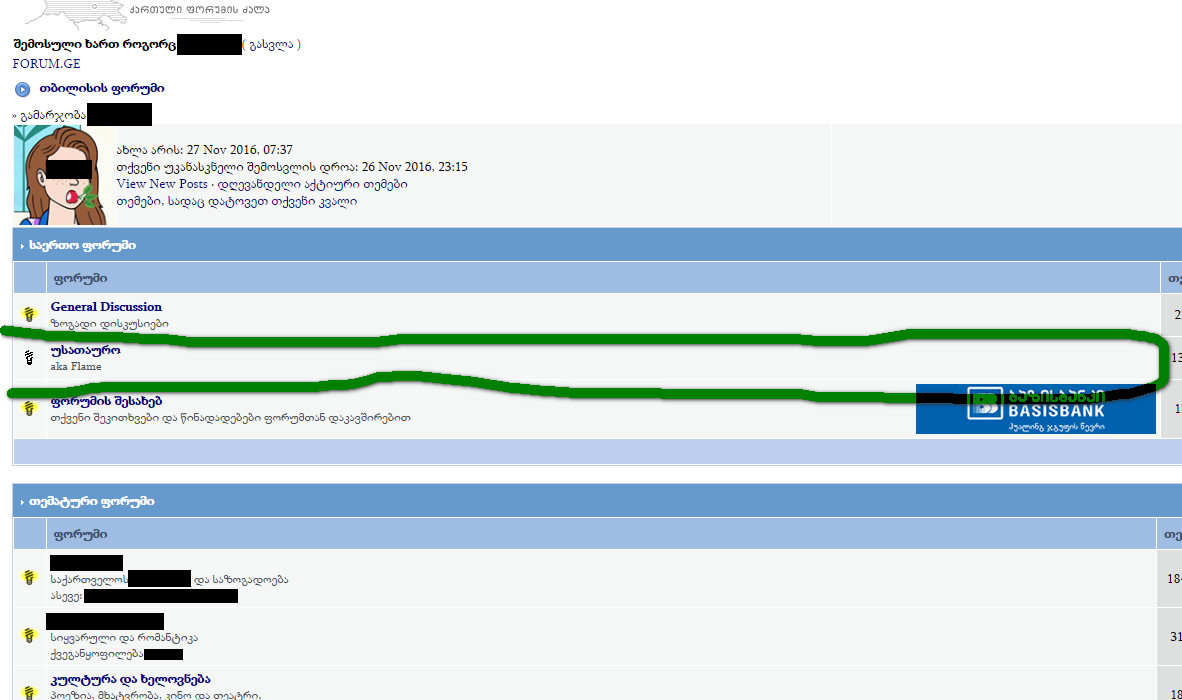Click the ფორუმი column header in საერთო ფორუმი table
Screen dimensions: 1182x700
pos(80,278)
